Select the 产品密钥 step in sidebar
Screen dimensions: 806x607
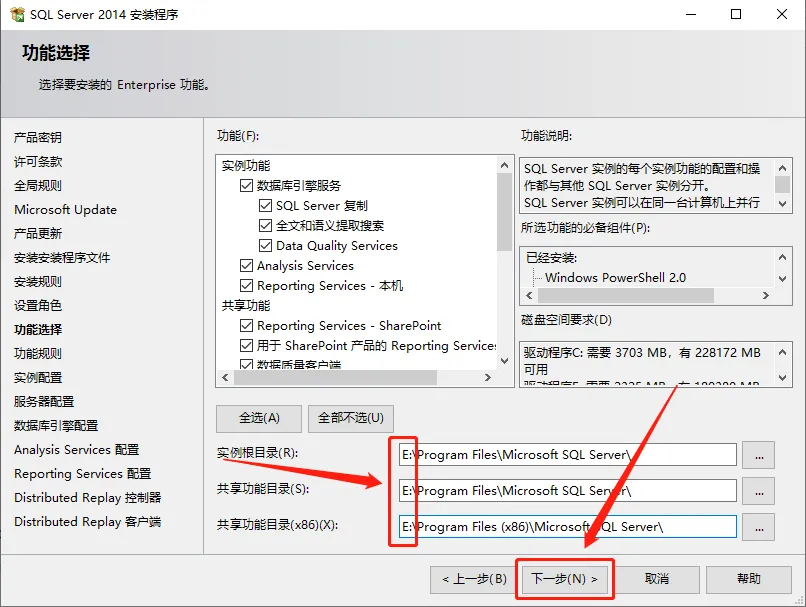[38, 137]
